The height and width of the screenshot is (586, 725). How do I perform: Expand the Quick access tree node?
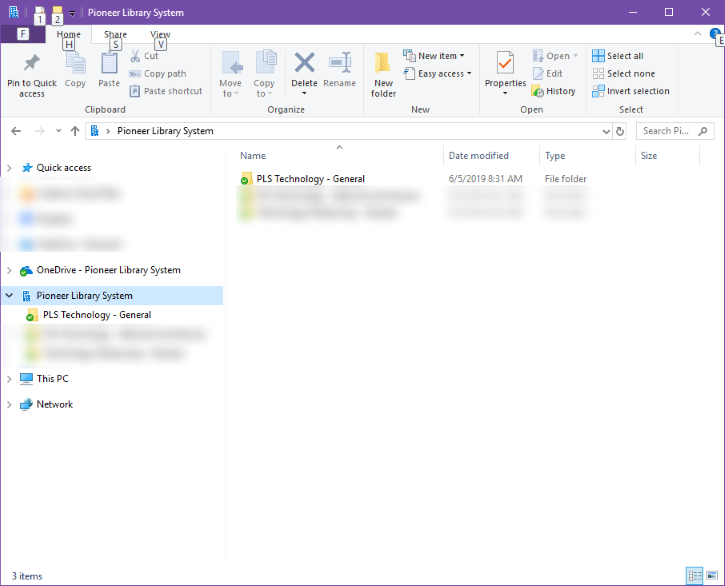pyautogui.click(x=9, y=168)
